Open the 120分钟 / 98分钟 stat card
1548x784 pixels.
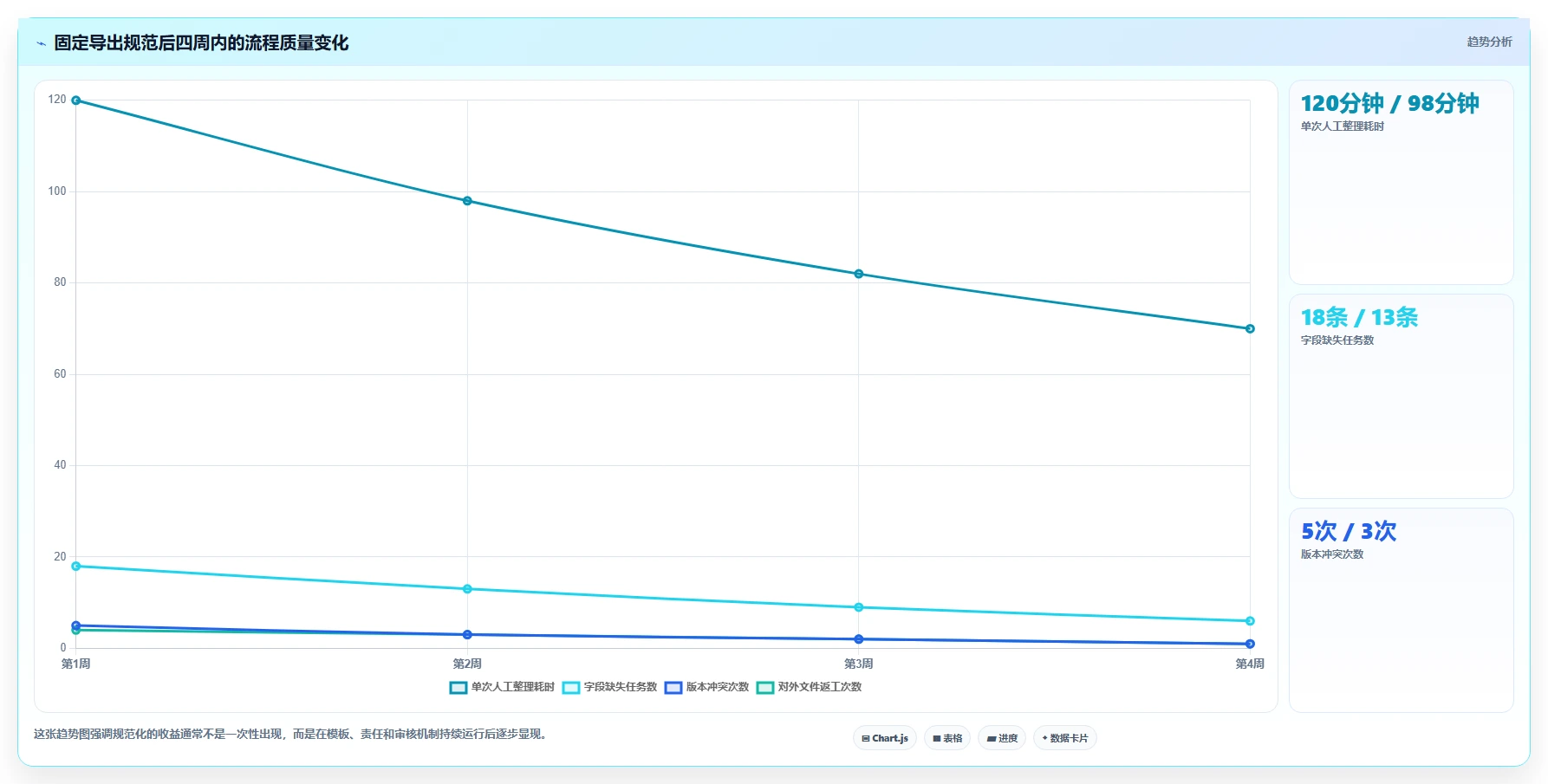click(x=1402, y=183)
